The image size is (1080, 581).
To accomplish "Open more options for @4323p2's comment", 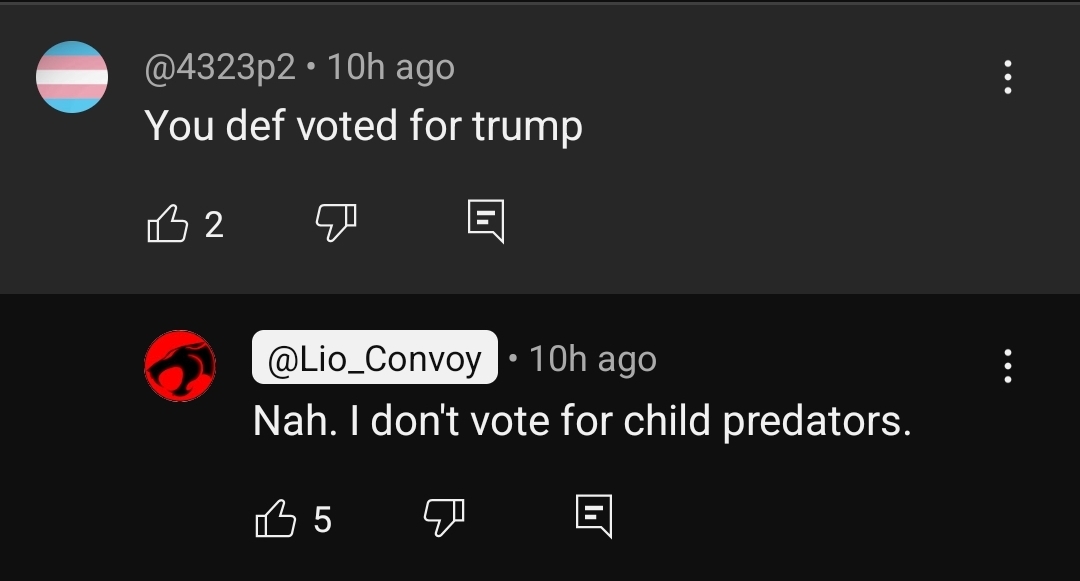I will click(1008, 76).
